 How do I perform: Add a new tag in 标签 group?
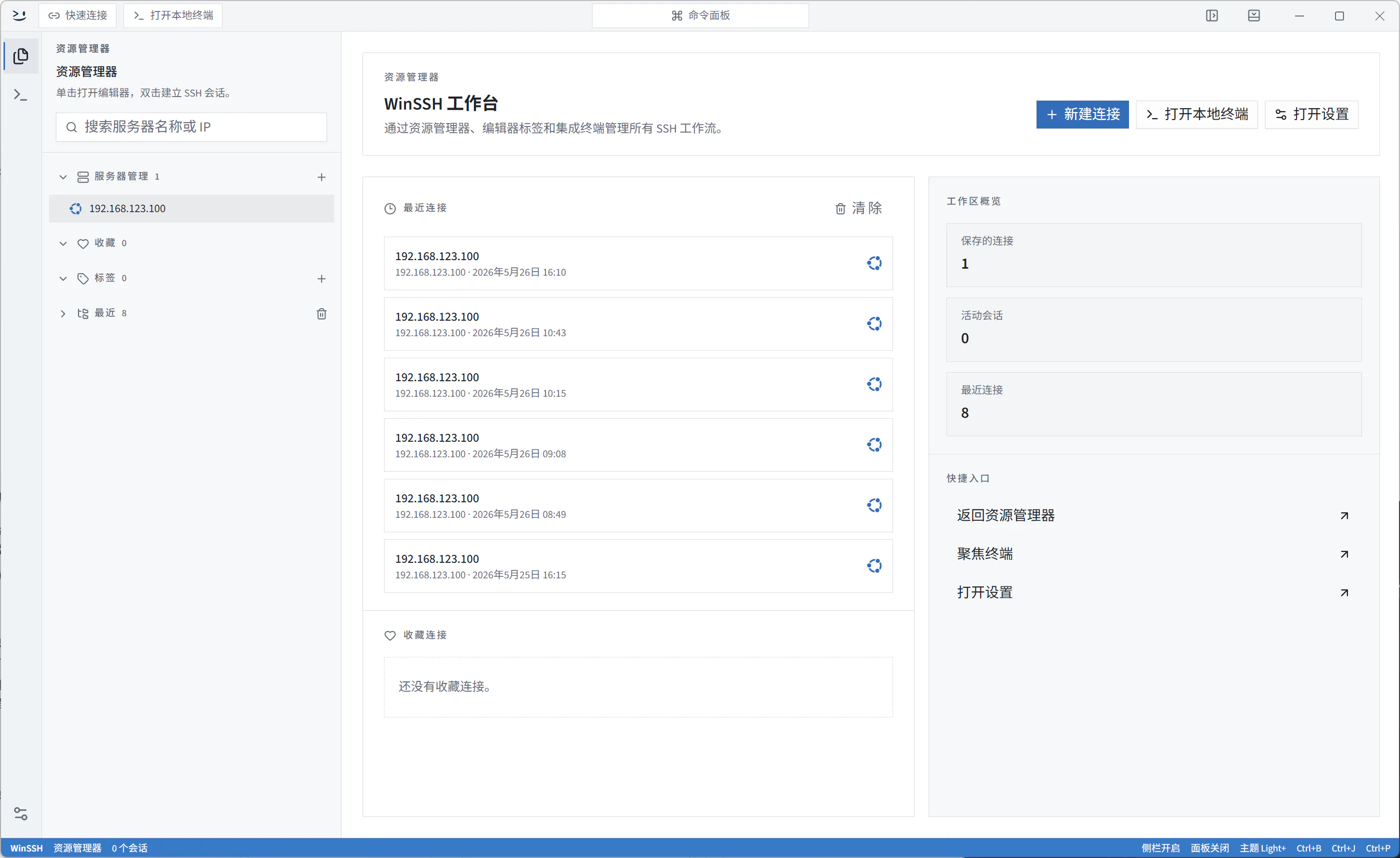(x=321, y=278)
